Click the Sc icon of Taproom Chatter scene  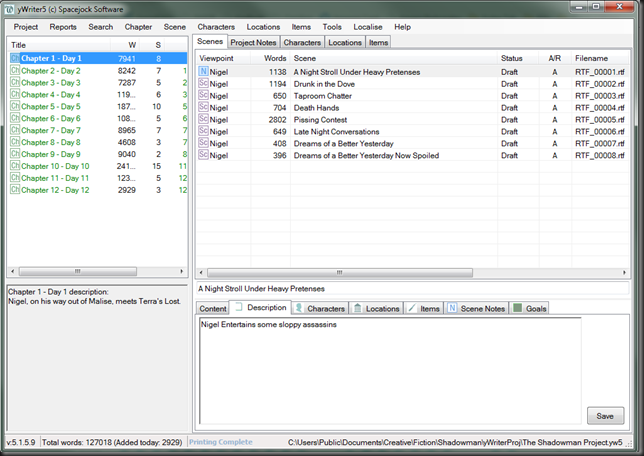pos(203,95)
